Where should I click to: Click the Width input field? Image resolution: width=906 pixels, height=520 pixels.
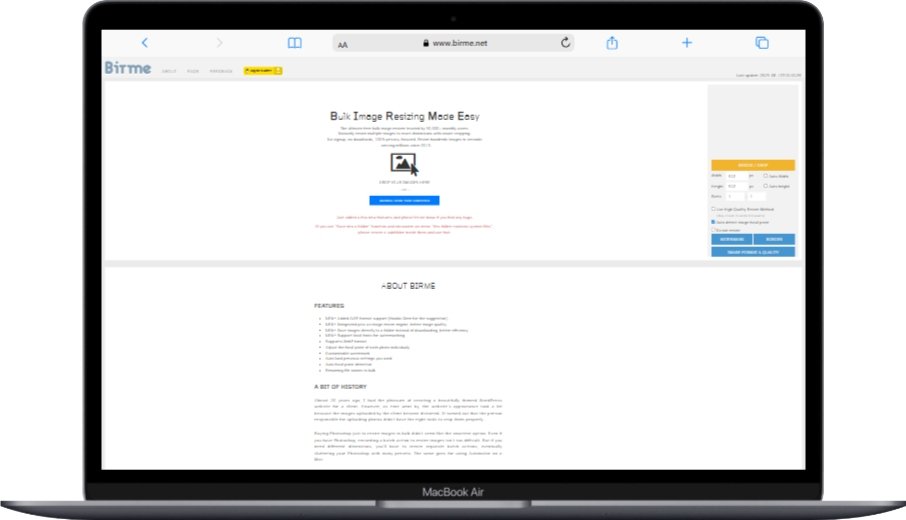(737, 176)
